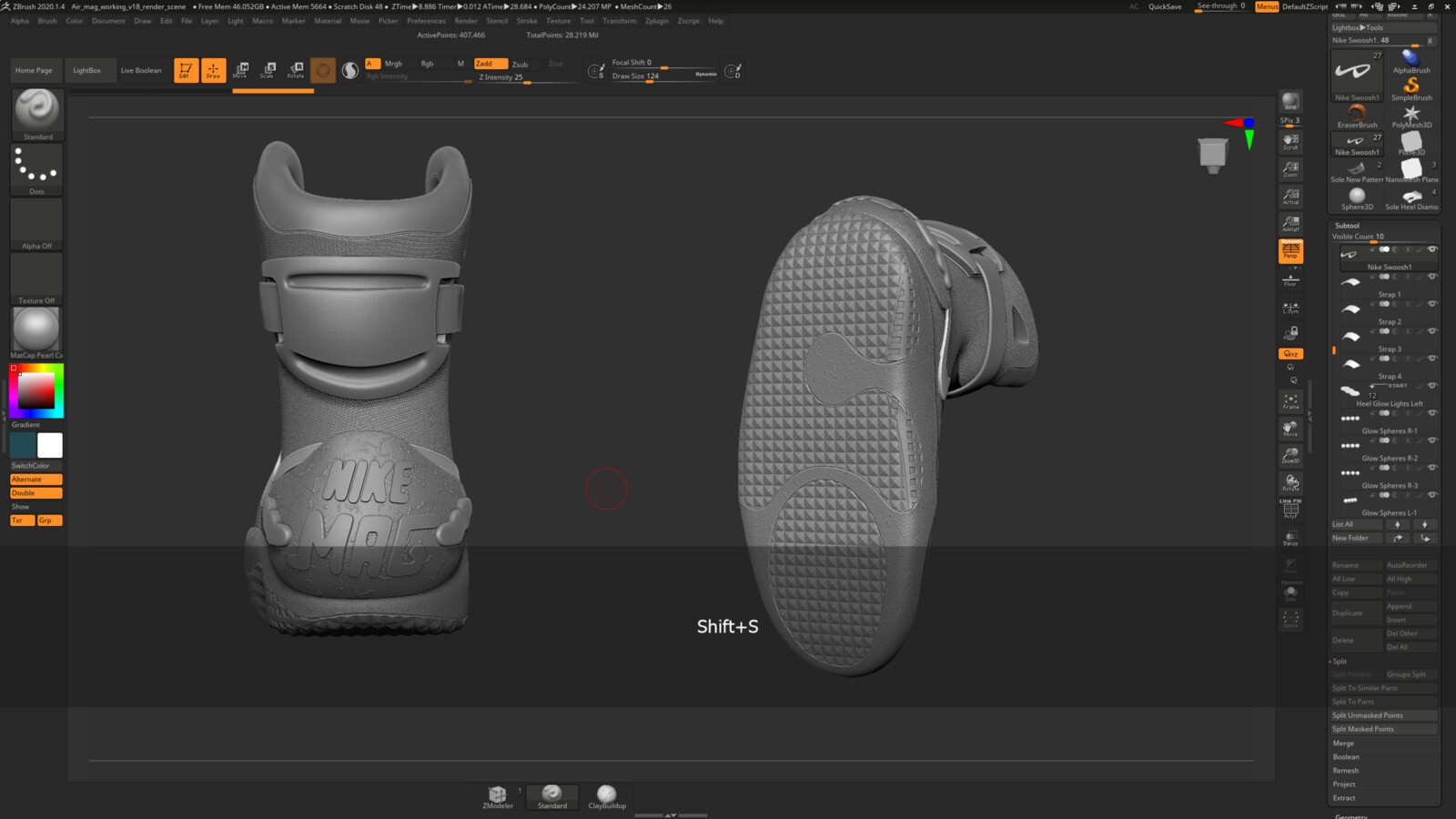The image size is (1456, 819).
Task: Toggle Zsub mode
Action: tap(521, 65)
